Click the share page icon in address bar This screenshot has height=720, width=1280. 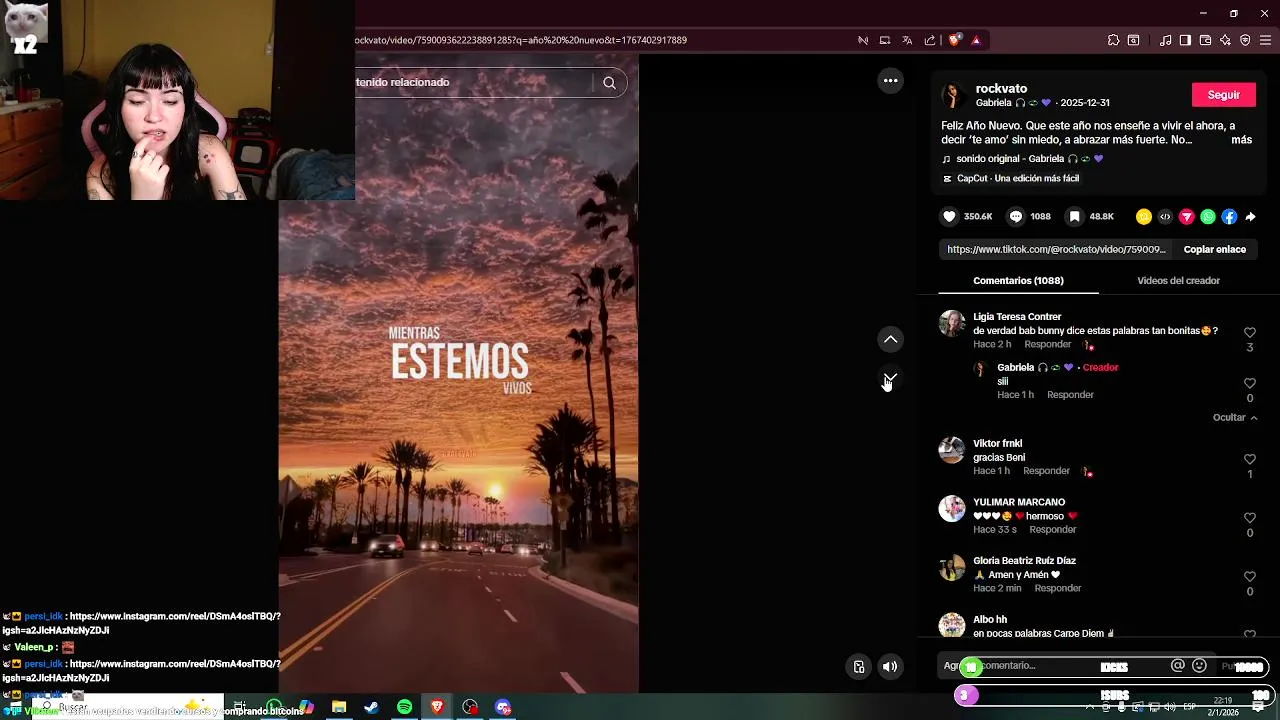930,40
